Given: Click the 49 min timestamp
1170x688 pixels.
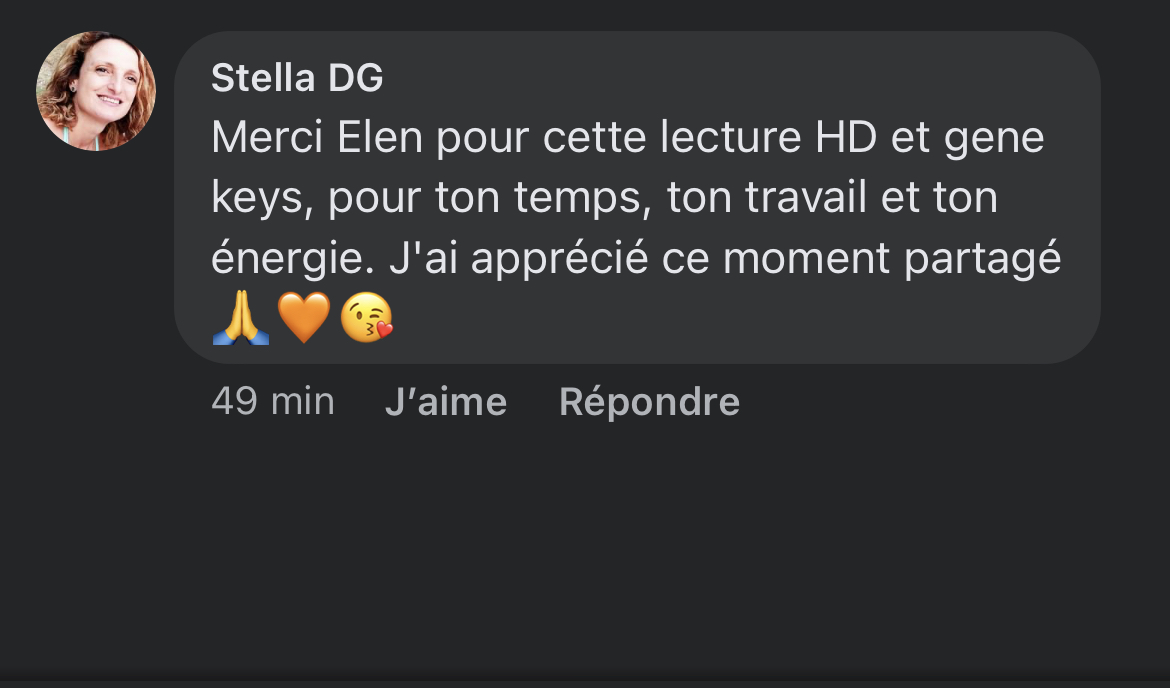Looking at the screenshot, I should click(272, 402).
